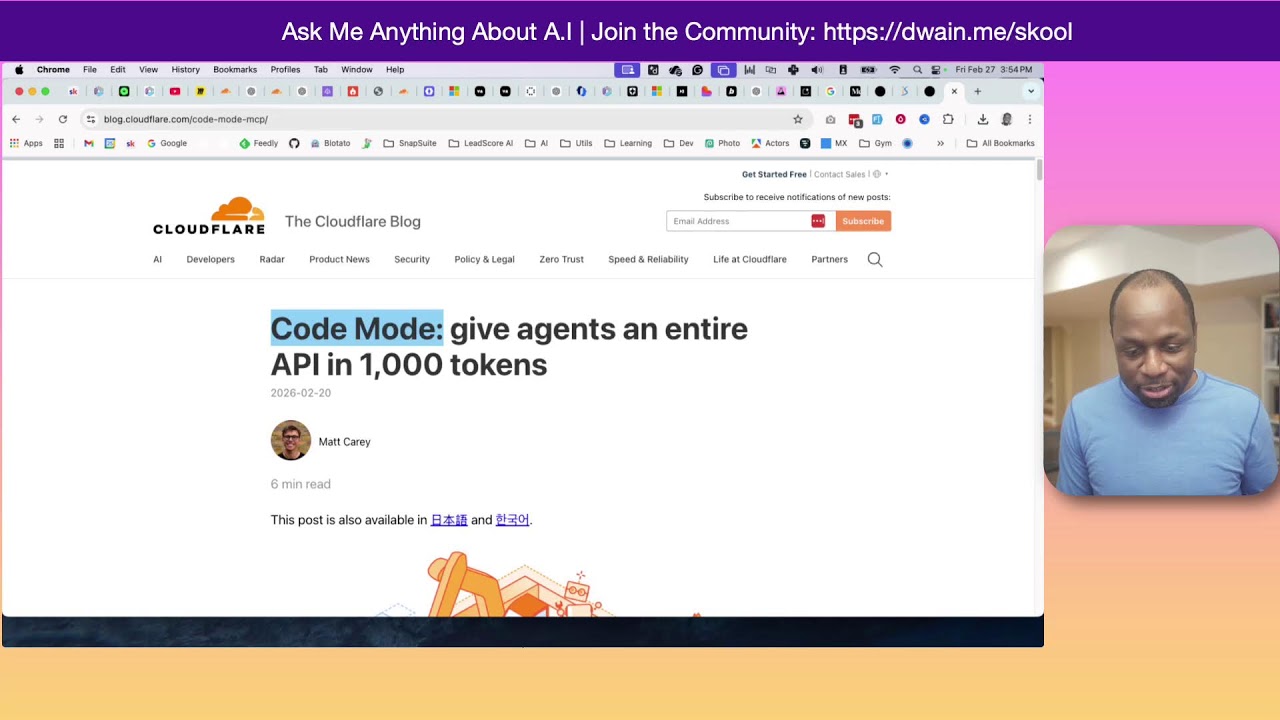The image size is (1280, 720).
Task: Open the Chrome Downloads icon
Action: 983,119
